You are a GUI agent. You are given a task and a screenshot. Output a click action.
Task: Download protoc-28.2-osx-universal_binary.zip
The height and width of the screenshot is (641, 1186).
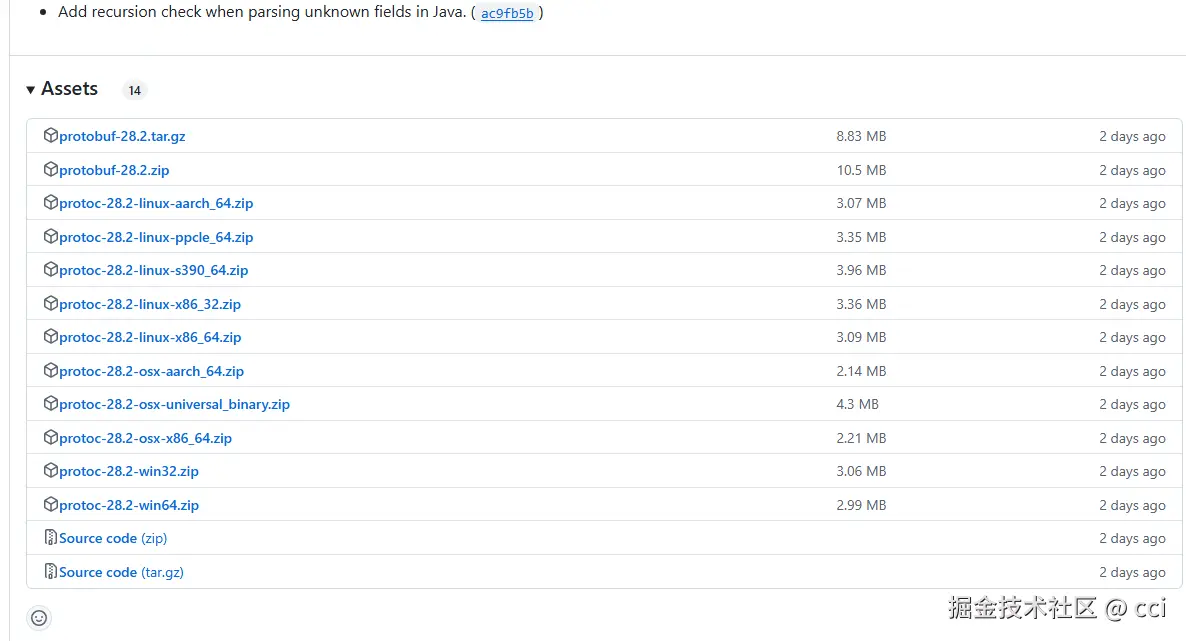click(175, 404)
